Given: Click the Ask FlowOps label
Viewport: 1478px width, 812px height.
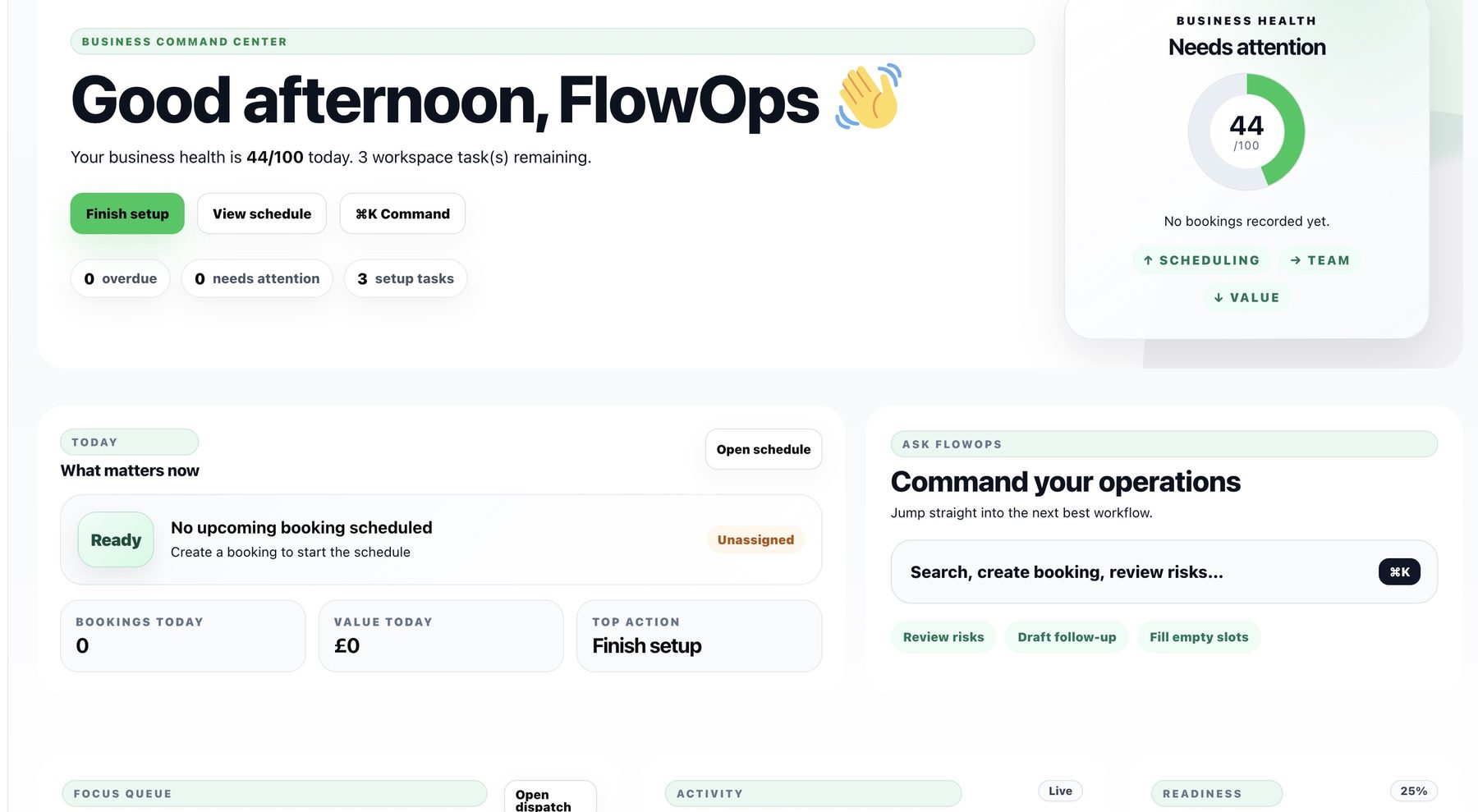Looking at the screenshot, I should pyautogui.click(x=1164, y=444).
